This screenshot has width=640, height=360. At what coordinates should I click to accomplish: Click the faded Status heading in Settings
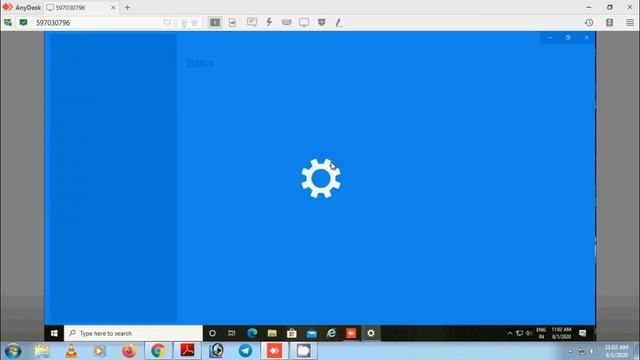coord(200,62)
